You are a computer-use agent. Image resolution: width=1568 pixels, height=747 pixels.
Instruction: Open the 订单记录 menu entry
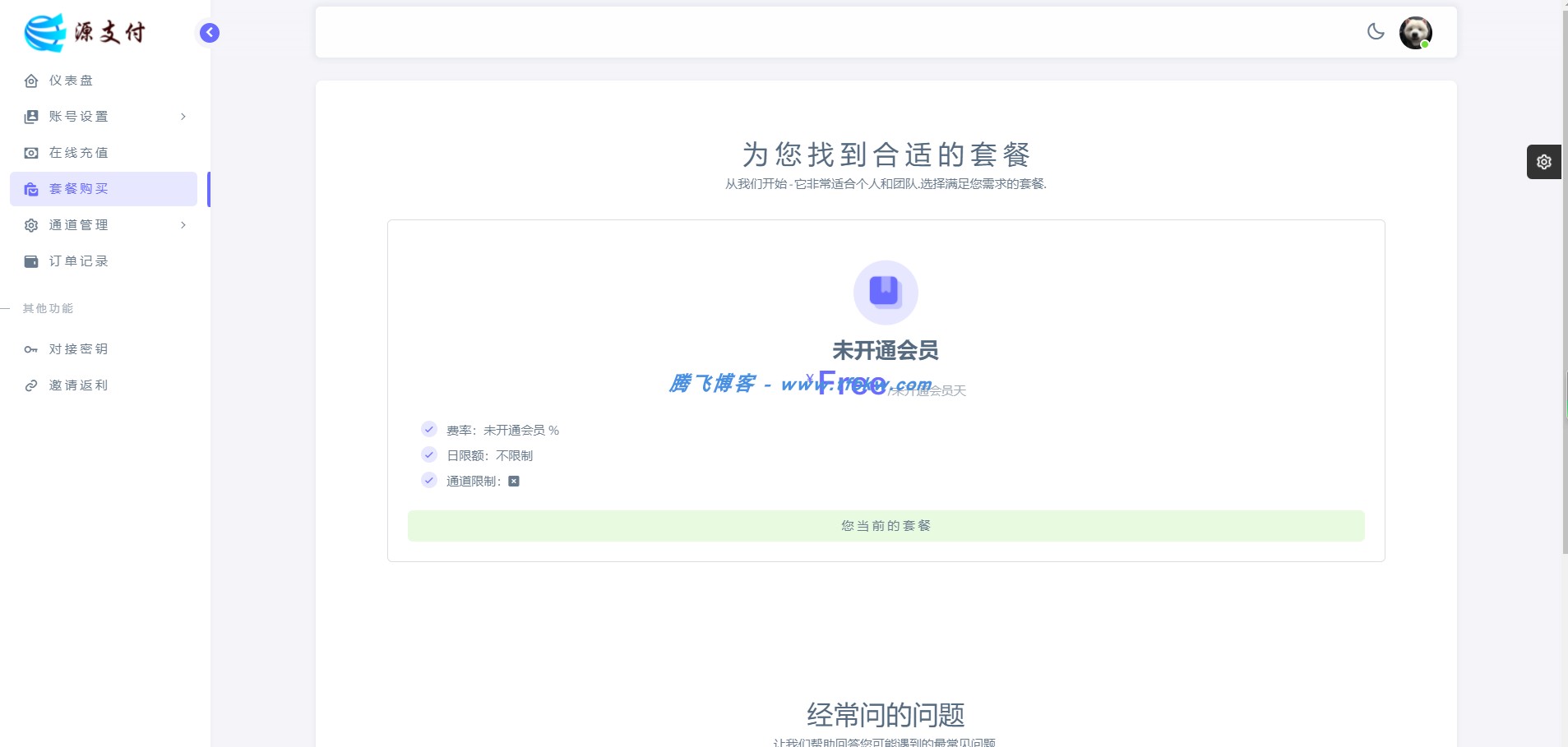(x=78, y=261)
